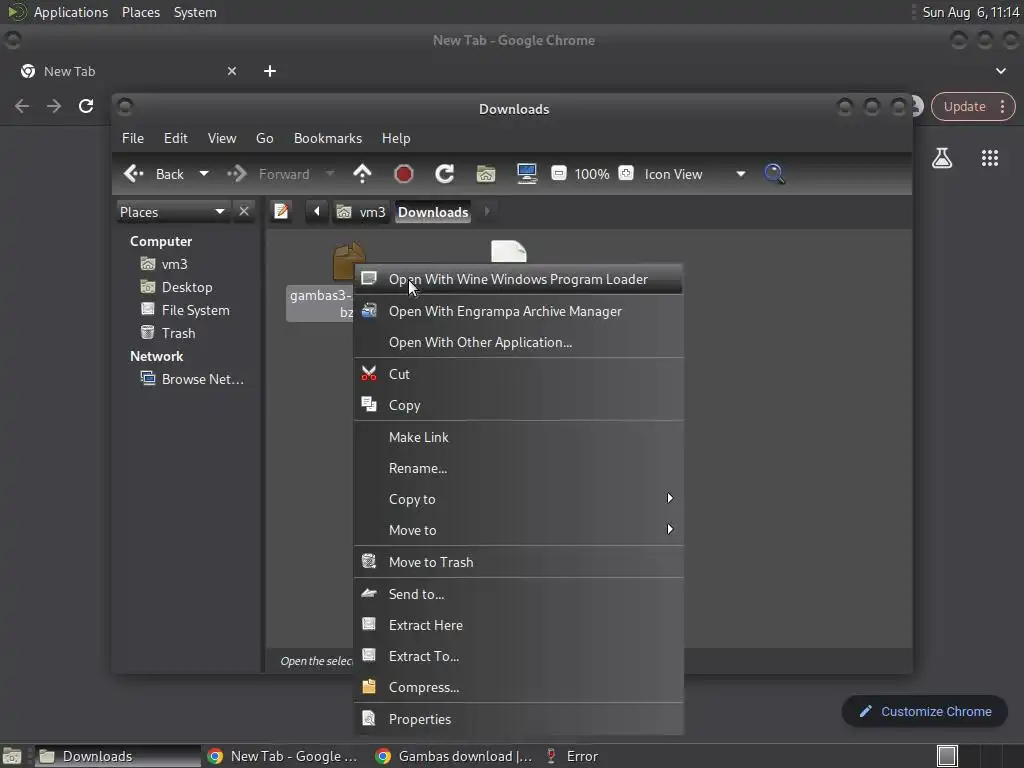Open the Icon View mode dropdown

[x=695, y=174]
